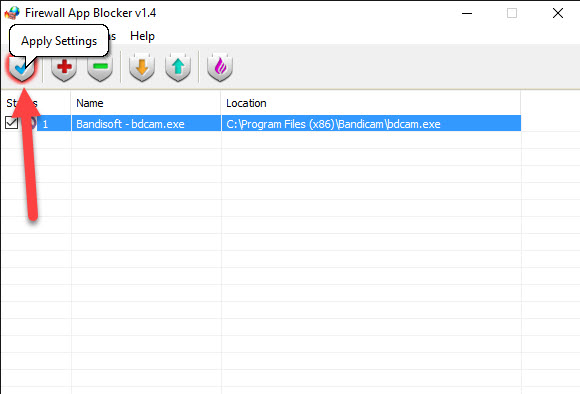The height and width of the screenshot is (394, 580).
Task: Select the Bandisoft - bdcam.exe name cell
Action: pos(146,124)
